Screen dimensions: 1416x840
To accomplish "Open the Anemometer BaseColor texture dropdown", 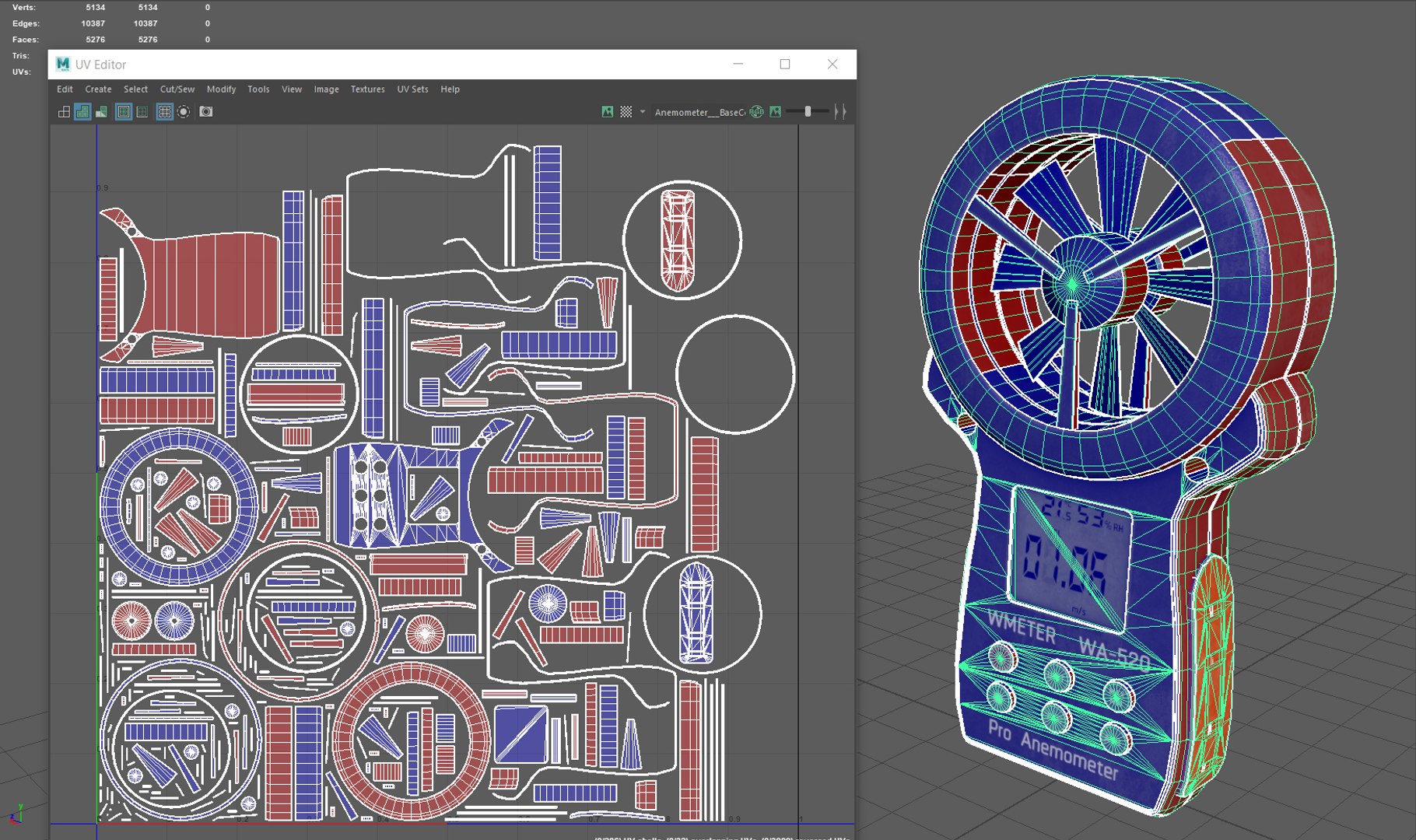I will 699,112.
